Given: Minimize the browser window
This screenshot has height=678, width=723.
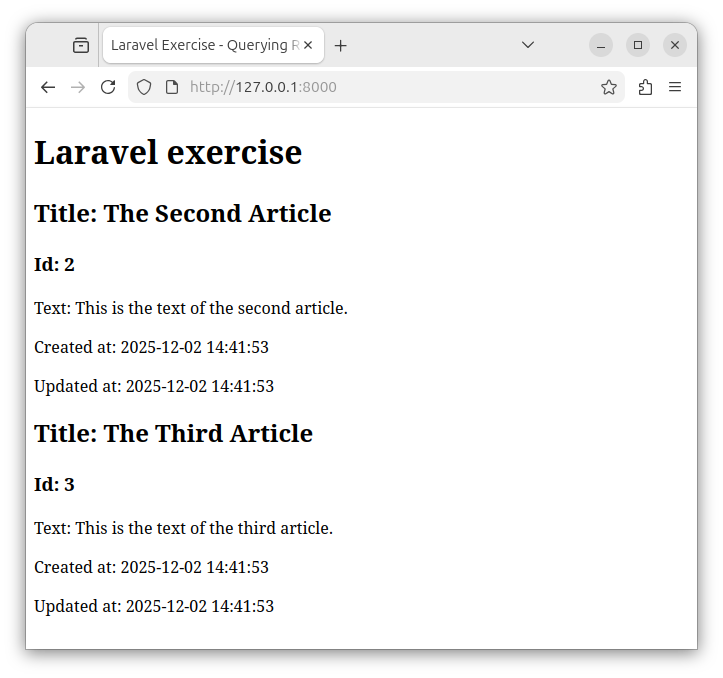Looking at the screenshot, I should 601,45.
